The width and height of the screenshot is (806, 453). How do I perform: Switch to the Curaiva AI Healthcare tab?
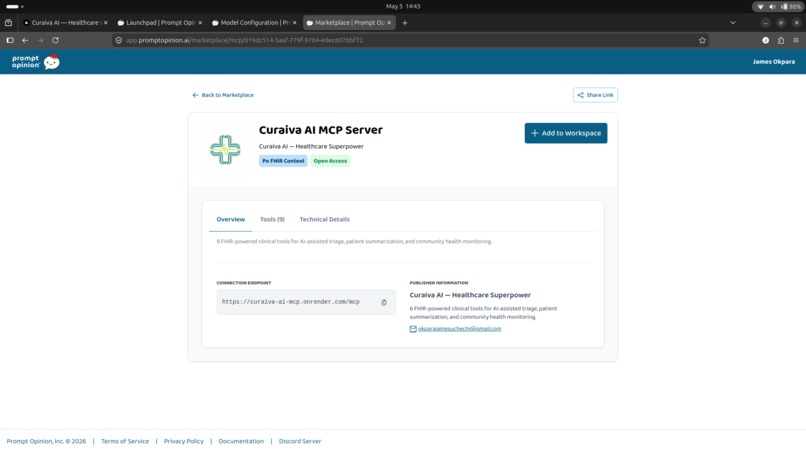(x=64, y=23)
